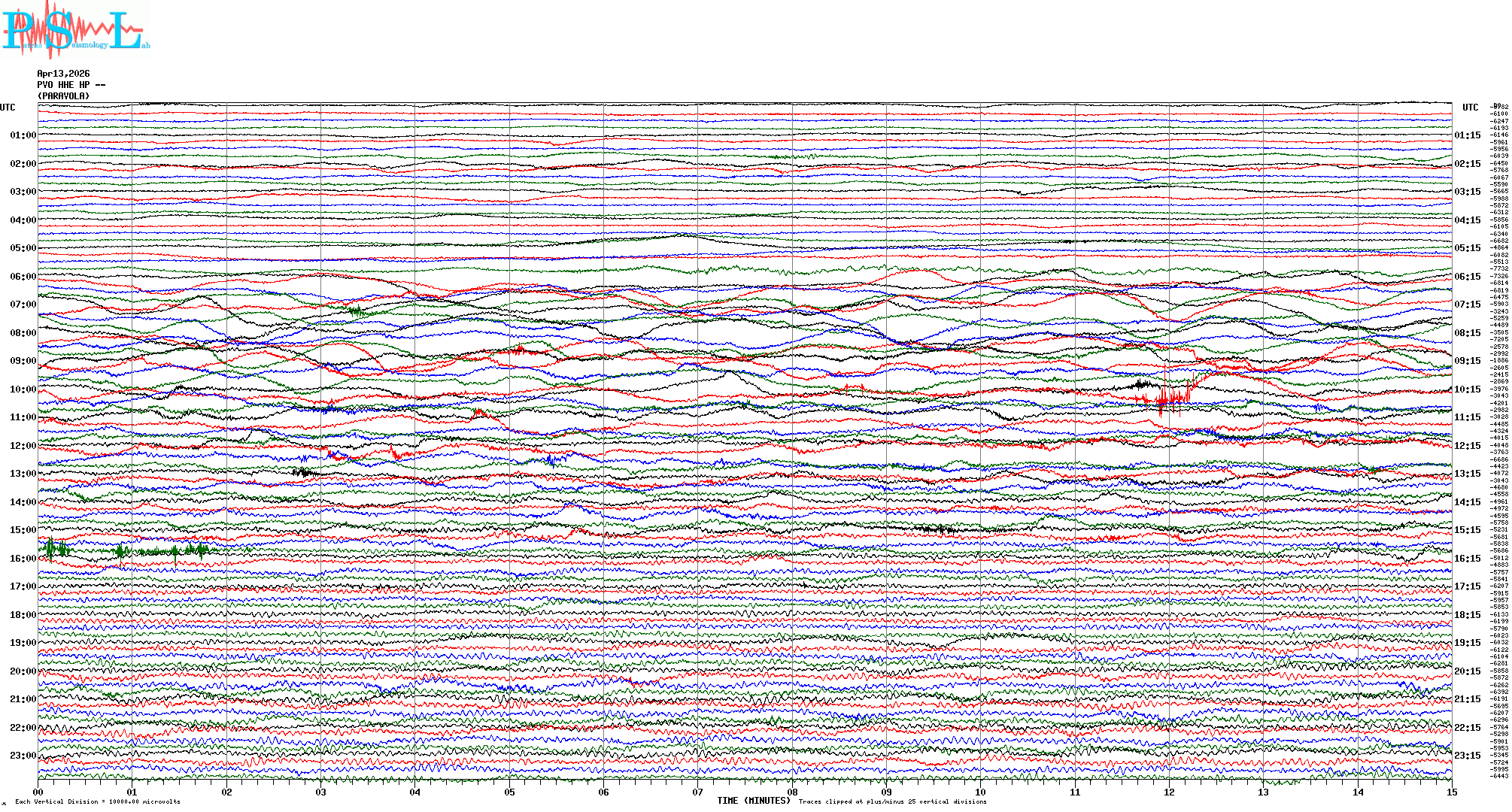Click the TIME (MINUTES) axis title
Image resolution: width=1512 pixels, height=812 pixels.
pos(754,801)
